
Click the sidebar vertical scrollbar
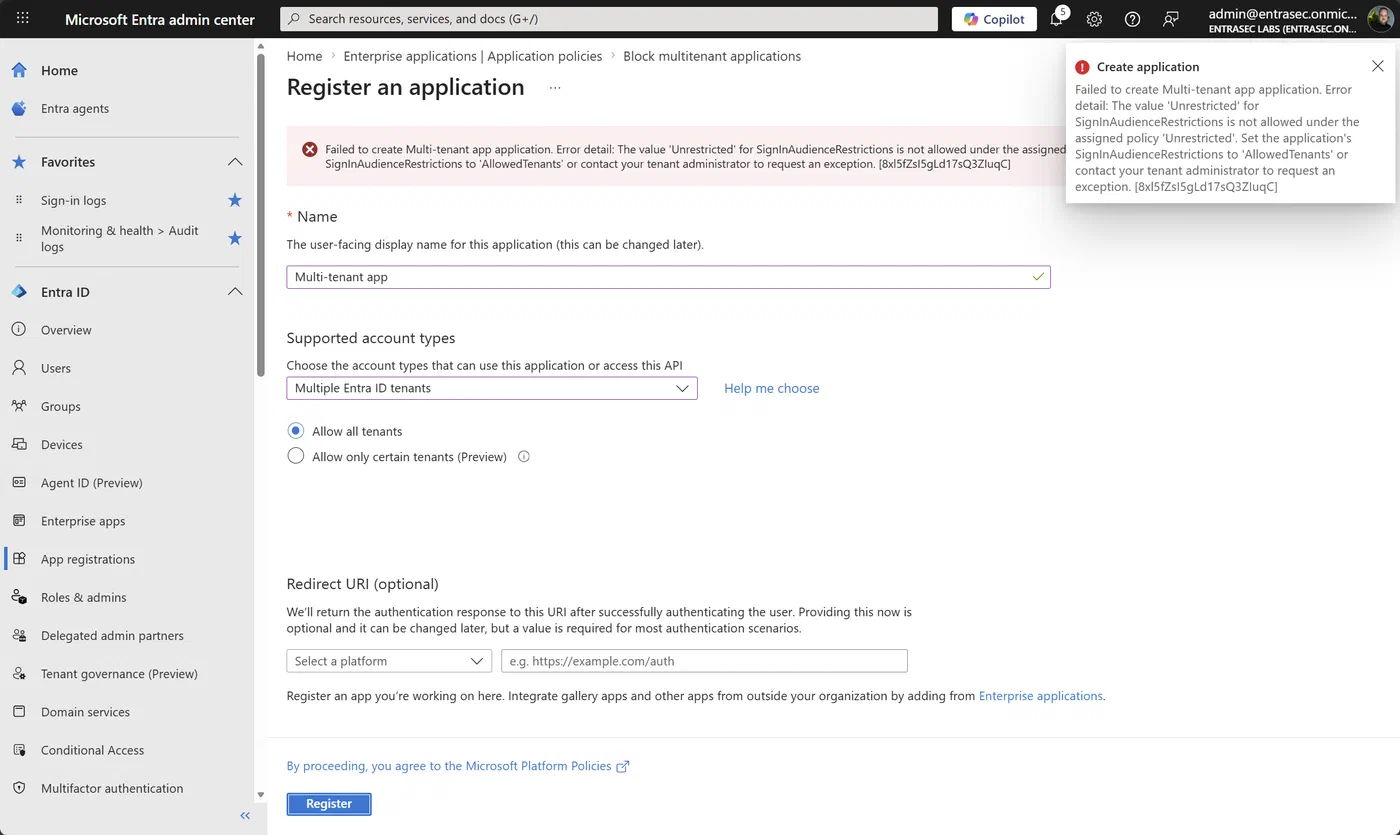(x=261, y=215)
